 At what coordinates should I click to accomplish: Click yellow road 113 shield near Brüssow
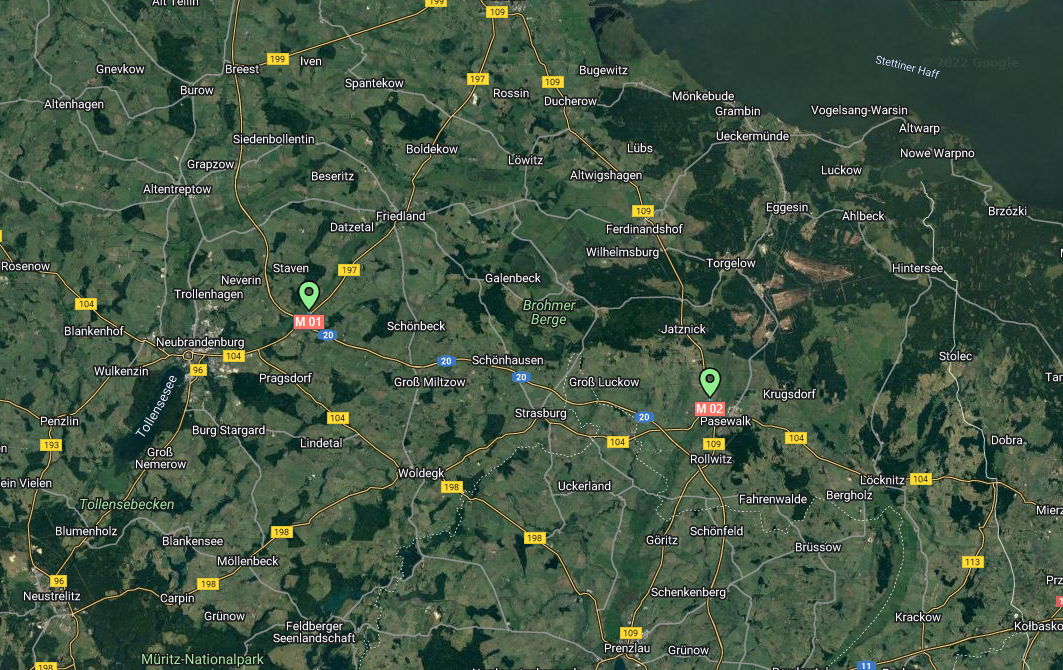[x=972, y=561]
